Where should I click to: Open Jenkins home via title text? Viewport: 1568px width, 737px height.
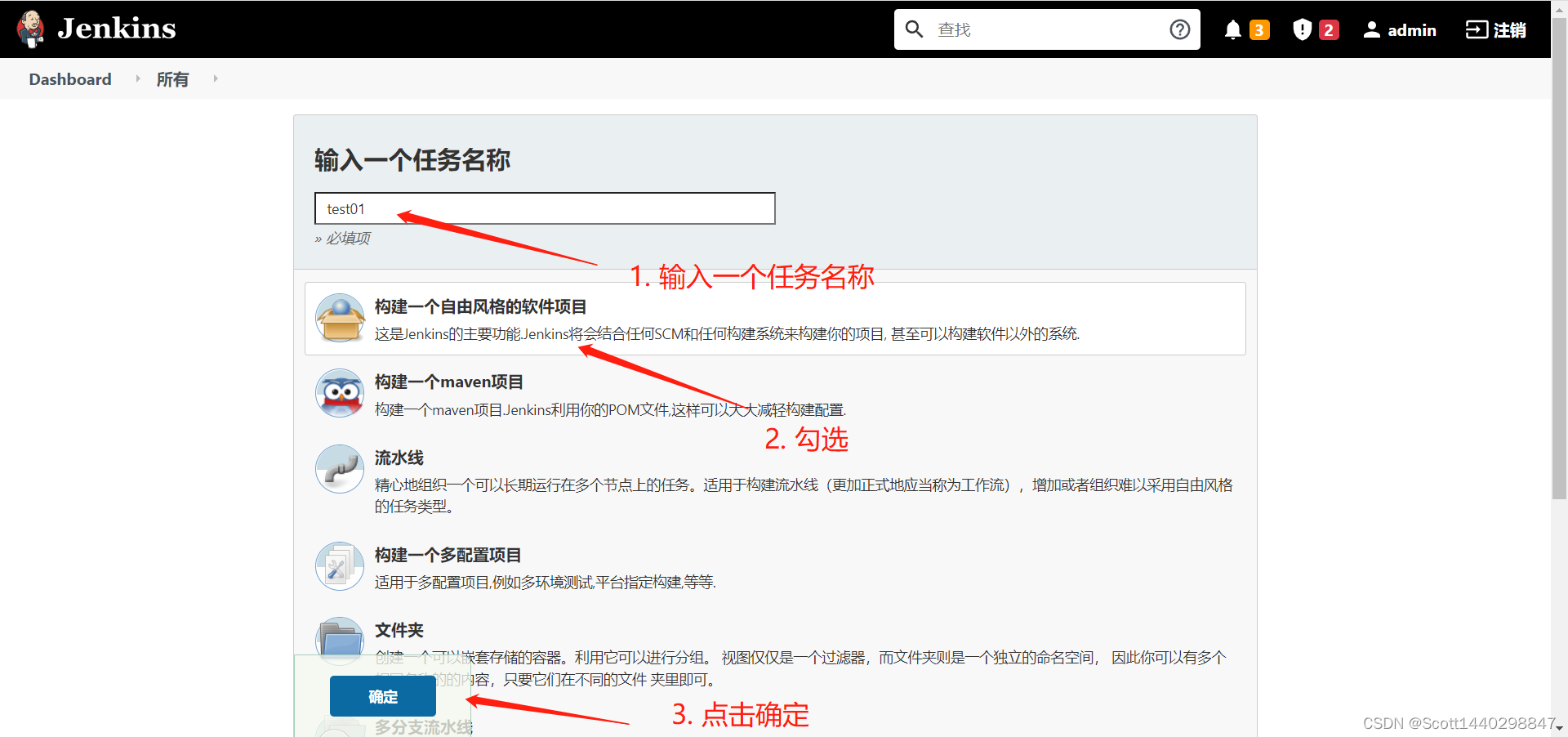pos(117,29)
